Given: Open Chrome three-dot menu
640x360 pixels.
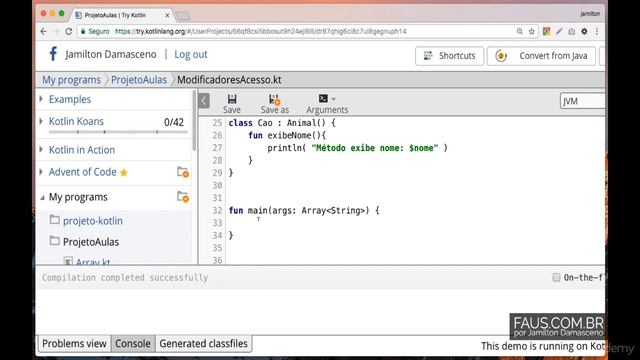Looking at the screenshot, I should pyautogui.click(x=597, y=31).
